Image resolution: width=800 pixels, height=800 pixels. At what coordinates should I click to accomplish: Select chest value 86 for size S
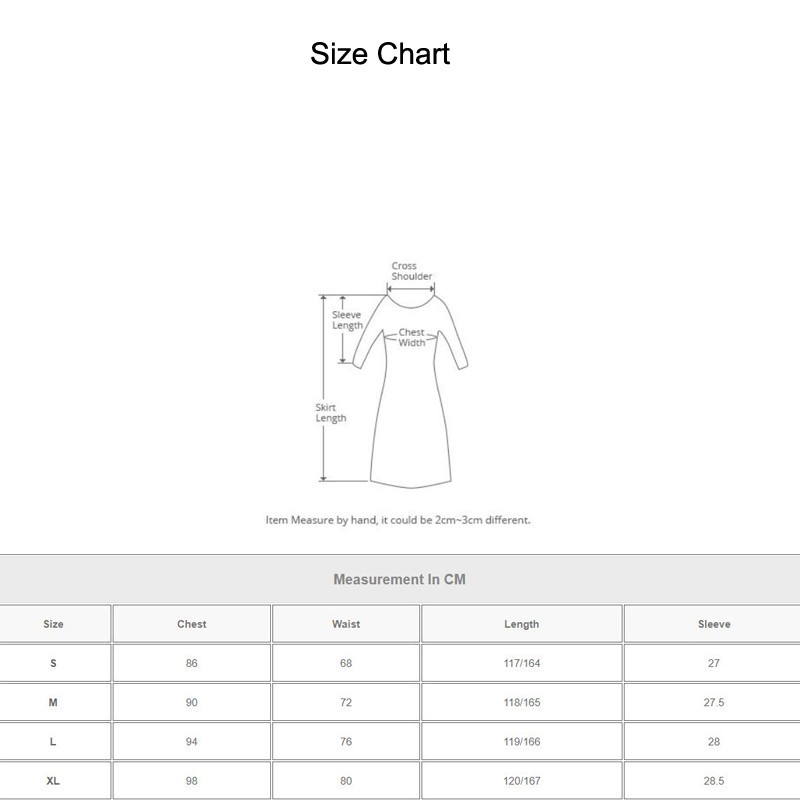pyautogui.click(x=190, y=662)
